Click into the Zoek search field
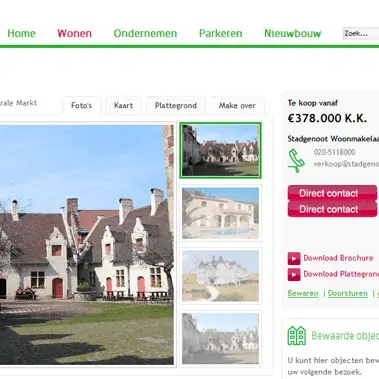The height and width of the screenshot is (379, 379). pyautogui.click(x=361, y=33)
